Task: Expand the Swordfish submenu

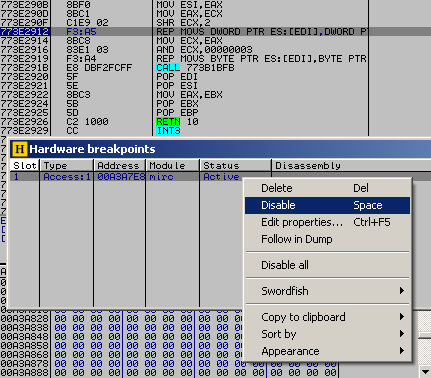Action: (x=327, y=291)
